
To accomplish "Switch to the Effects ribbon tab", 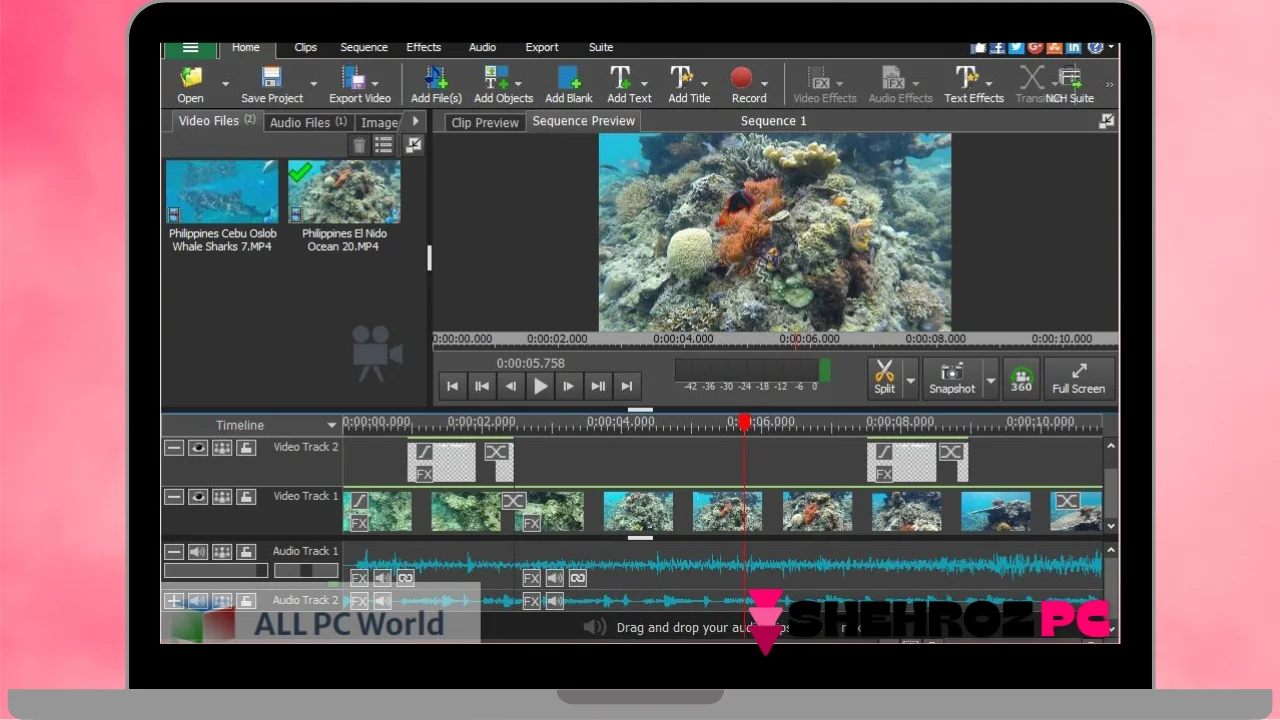I will pyautogui.click(x=424, y=47).
